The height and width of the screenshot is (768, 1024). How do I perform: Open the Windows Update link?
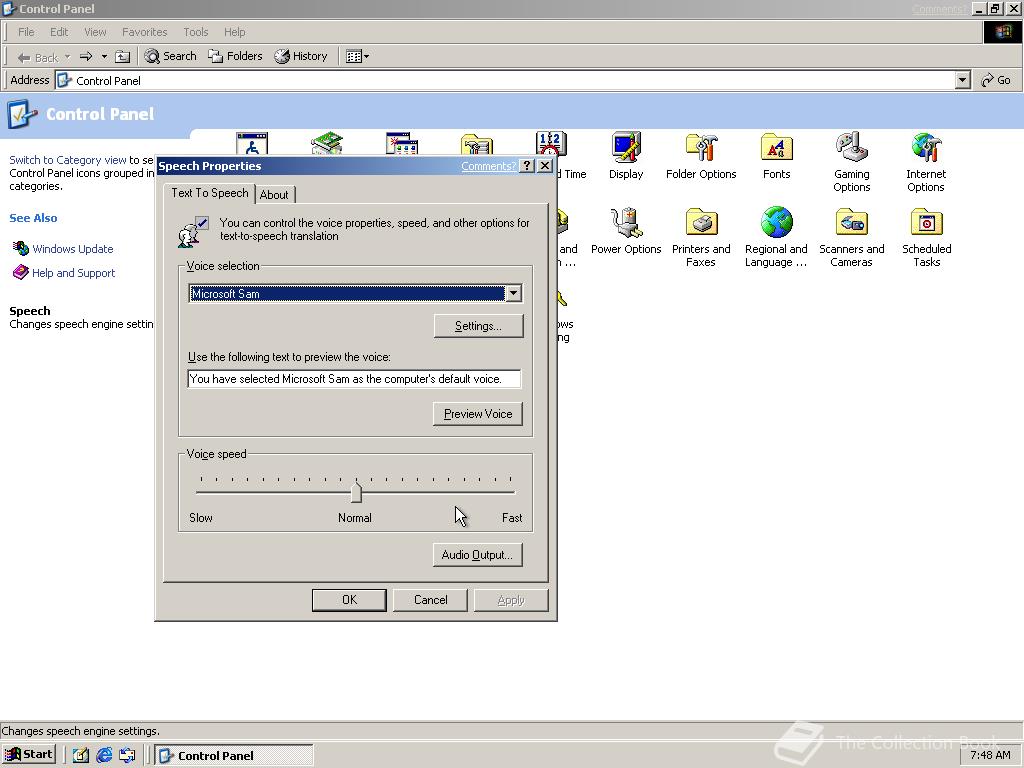pyautogui.click(x=72, y=249)
